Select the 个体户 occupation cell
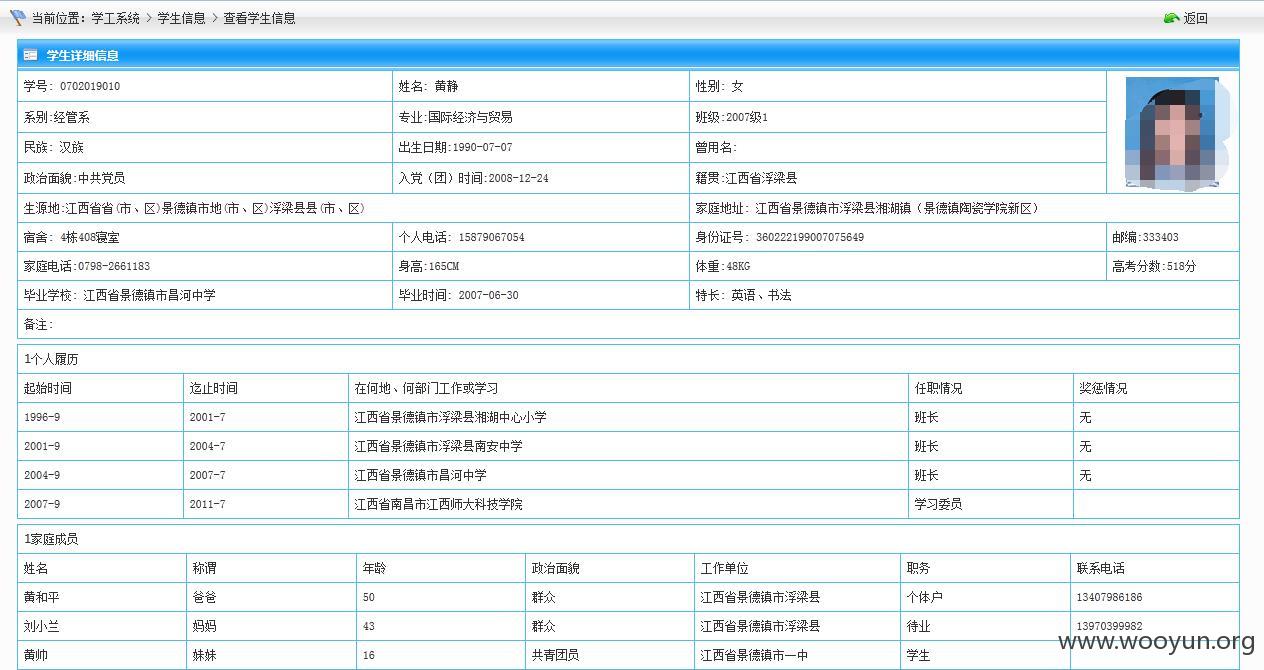This screenshot has height=670, width=1264. coord(985,597)
